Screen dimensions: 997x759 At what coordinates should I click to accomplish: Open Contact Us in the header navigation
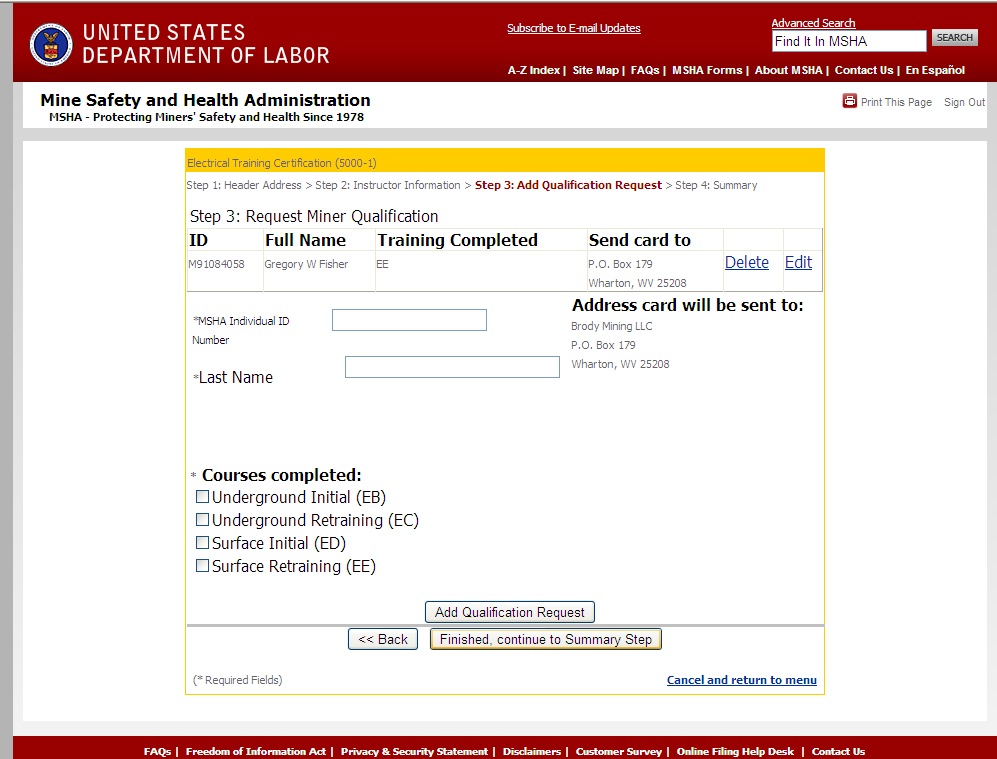point(863,70)
